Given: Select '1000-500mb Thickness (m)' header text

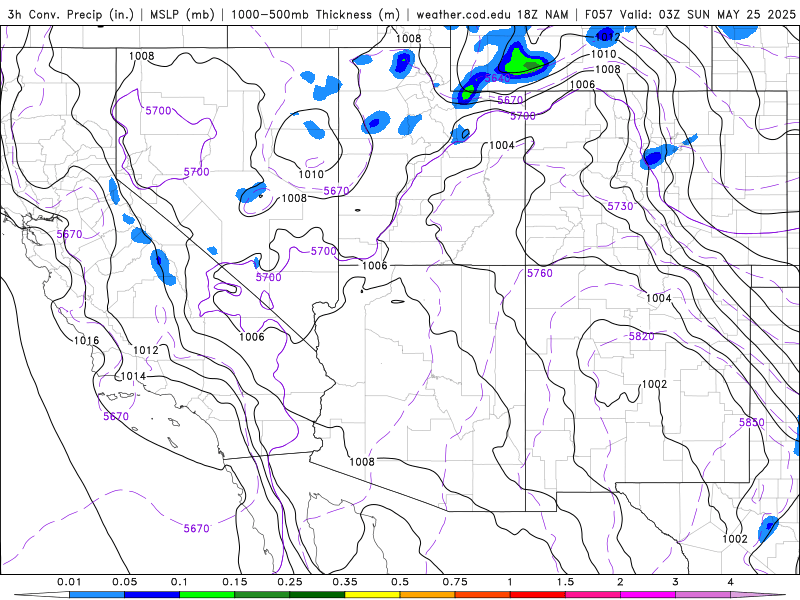Looking at the screenshot, I should click(315, 14).
